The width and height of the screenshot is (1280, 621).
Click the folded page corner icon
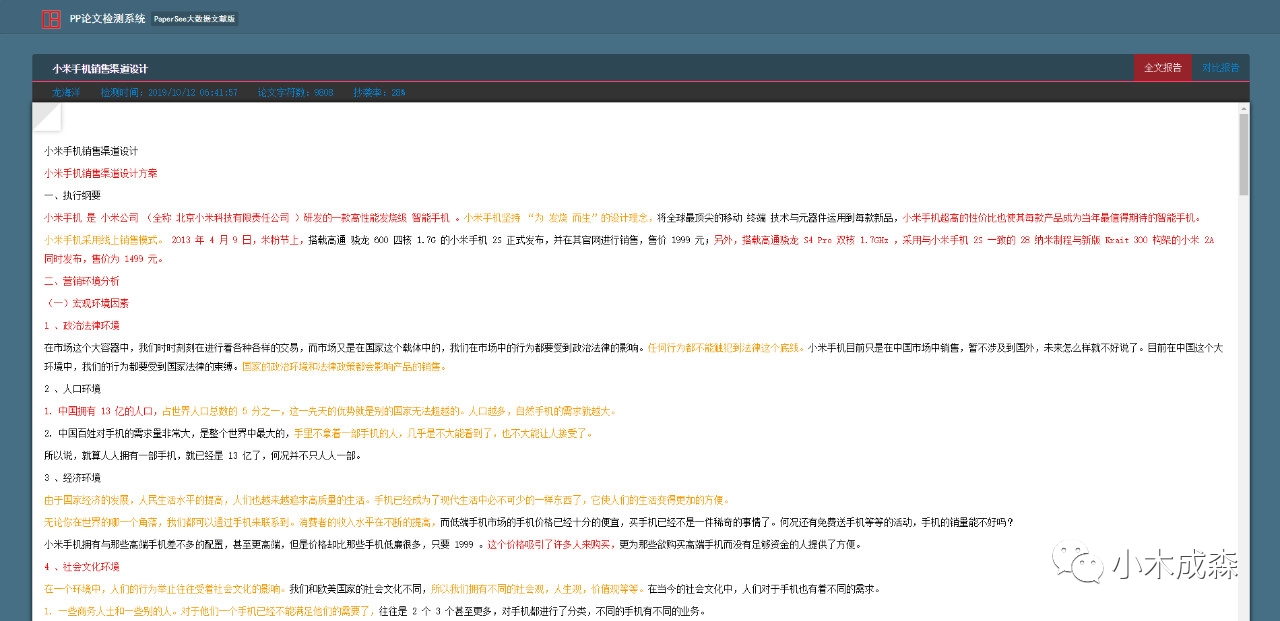pyautogui.click(x=47, y=117)
